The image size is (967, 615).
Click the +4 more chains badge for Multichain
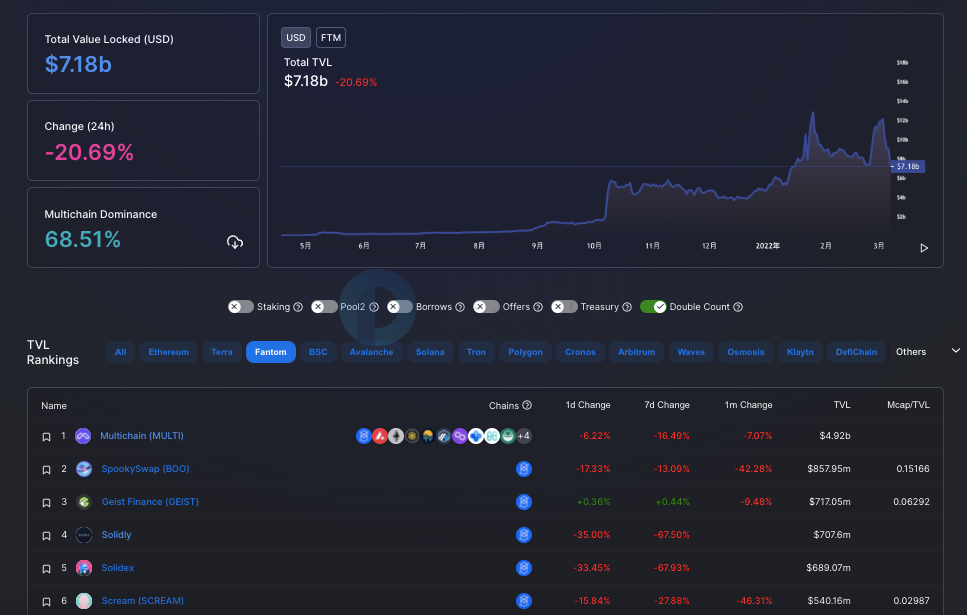point(524,436)
